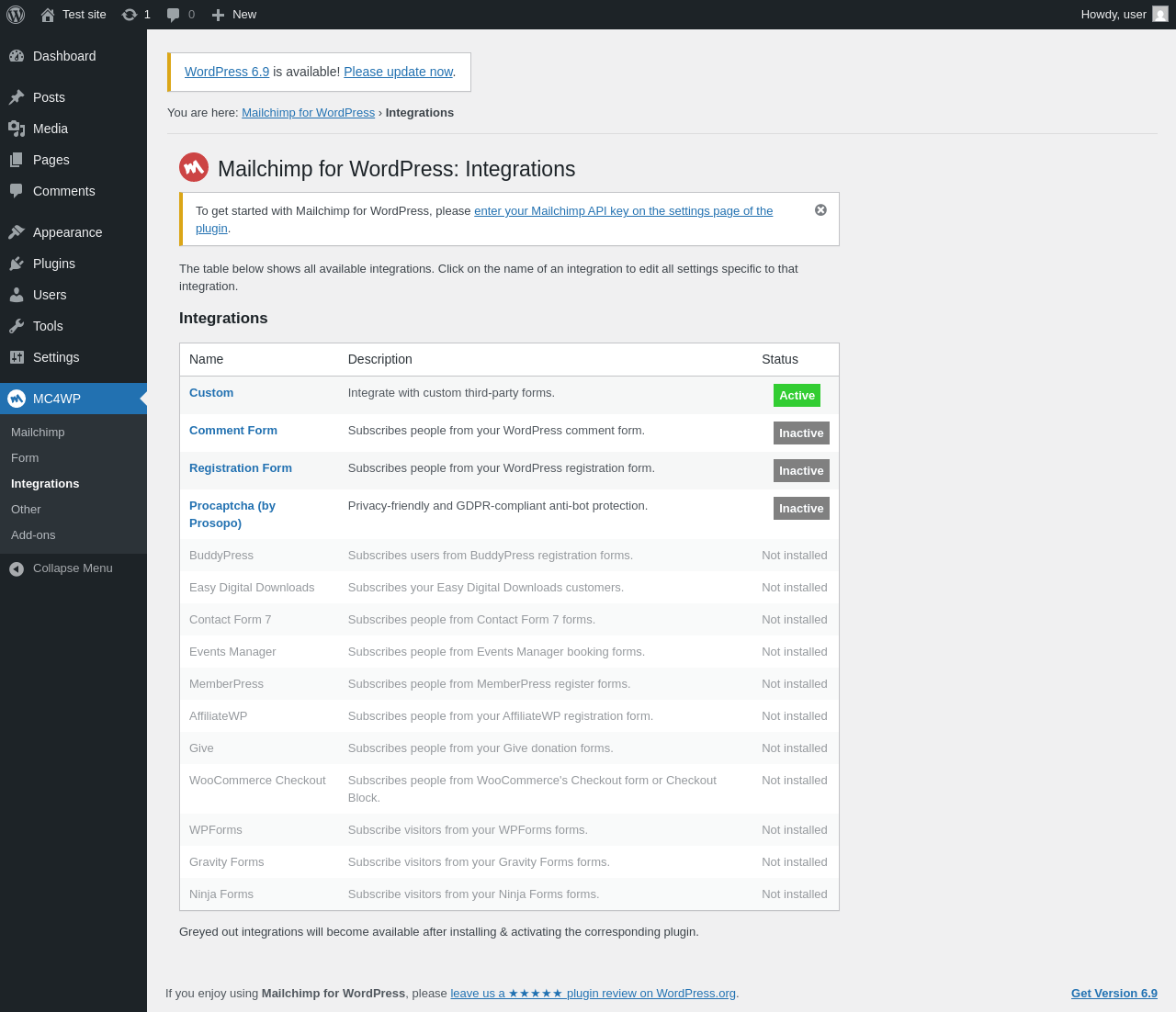Viewport: 1176px width, 1012px height.
Task: Open the Registration Form integration
Action: (x=241, y=468)
